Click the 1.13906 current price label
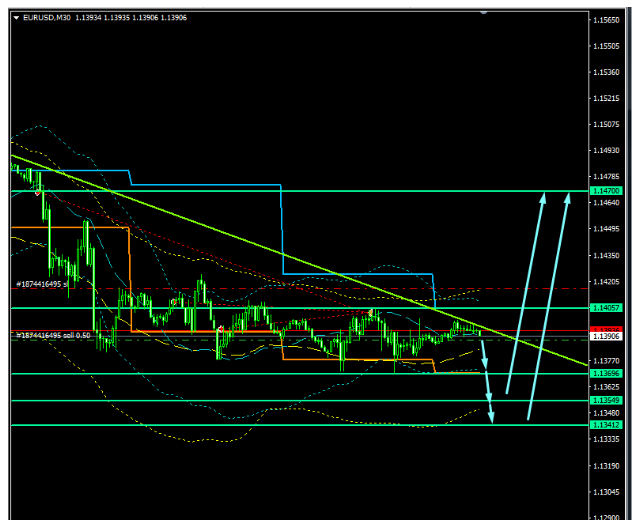 [606, 337]
